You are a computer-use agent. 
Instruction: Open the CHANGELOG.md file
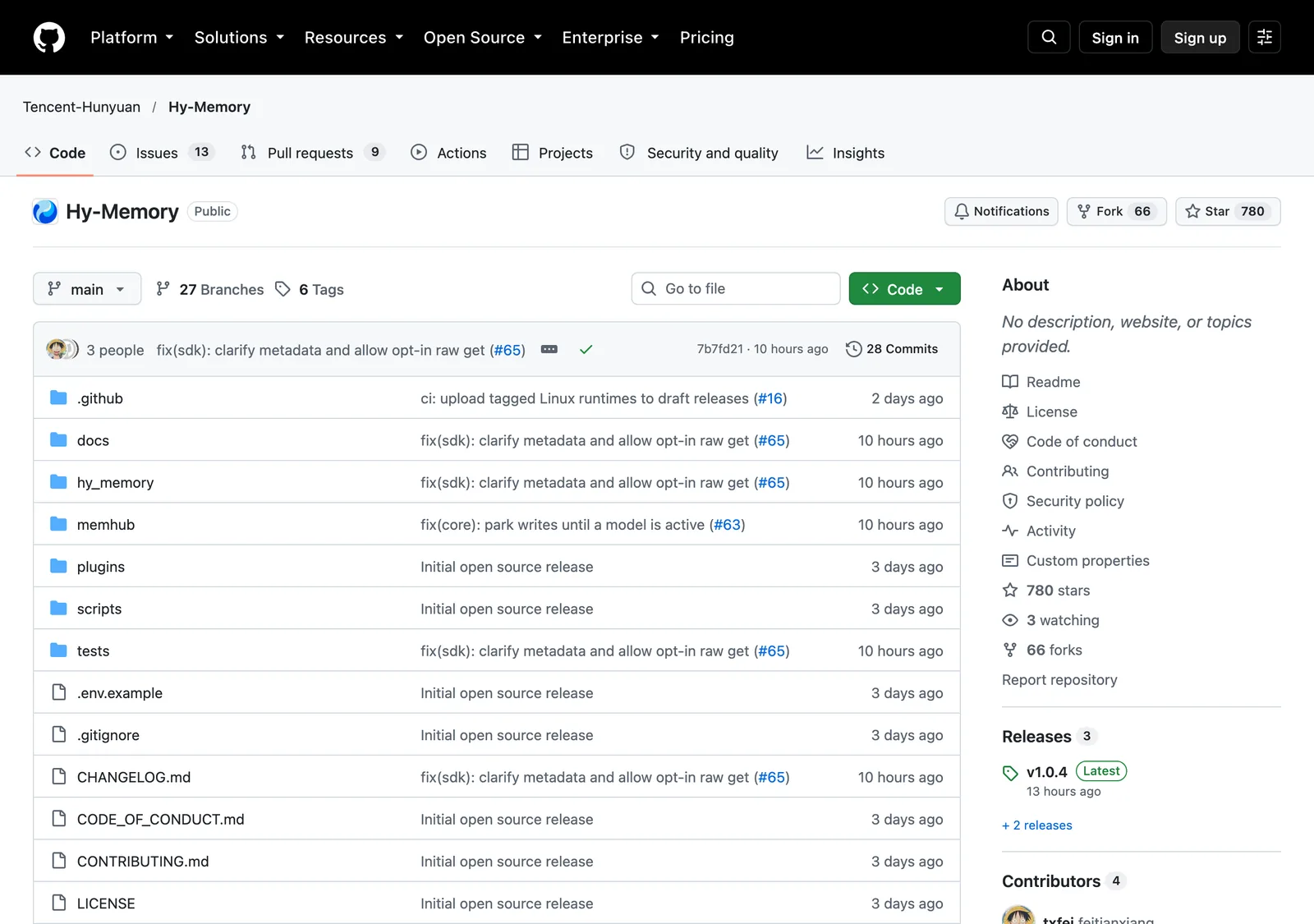(134, 777)
